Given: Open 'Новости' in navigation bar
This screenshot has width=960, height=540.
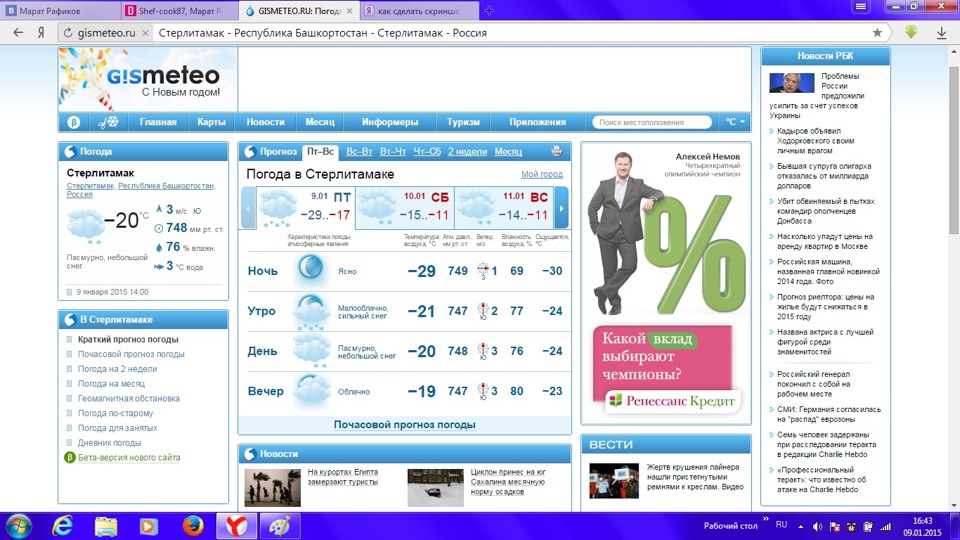Looking at the screenshot, I should [265, 122].
